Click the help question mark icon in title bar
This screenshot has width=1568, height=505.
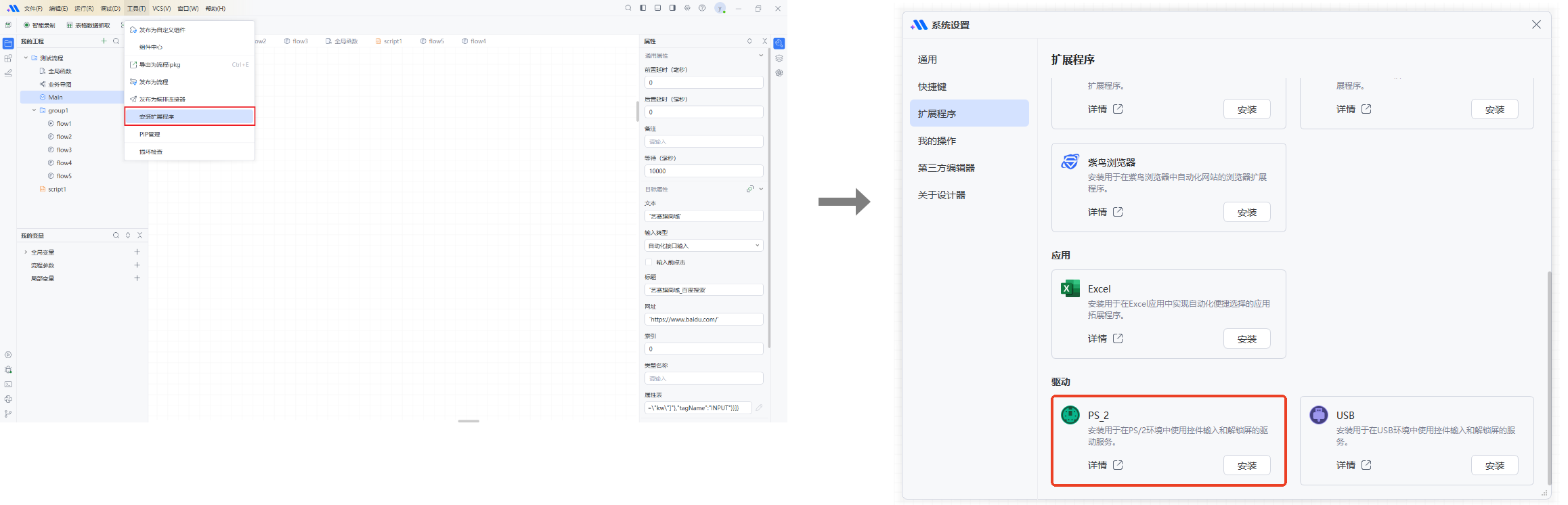point(702,8)
